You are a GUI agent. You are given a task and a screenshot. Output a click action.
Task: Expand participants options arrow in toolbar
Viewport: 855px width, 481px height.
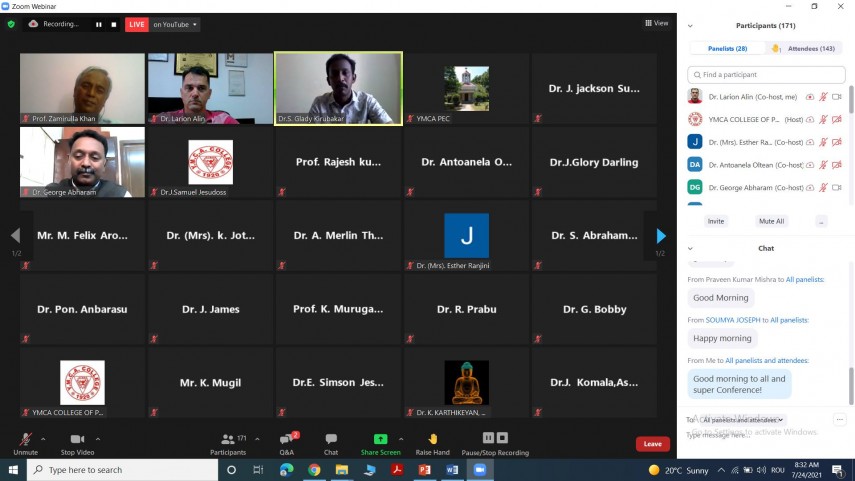[x=257, y=439]
